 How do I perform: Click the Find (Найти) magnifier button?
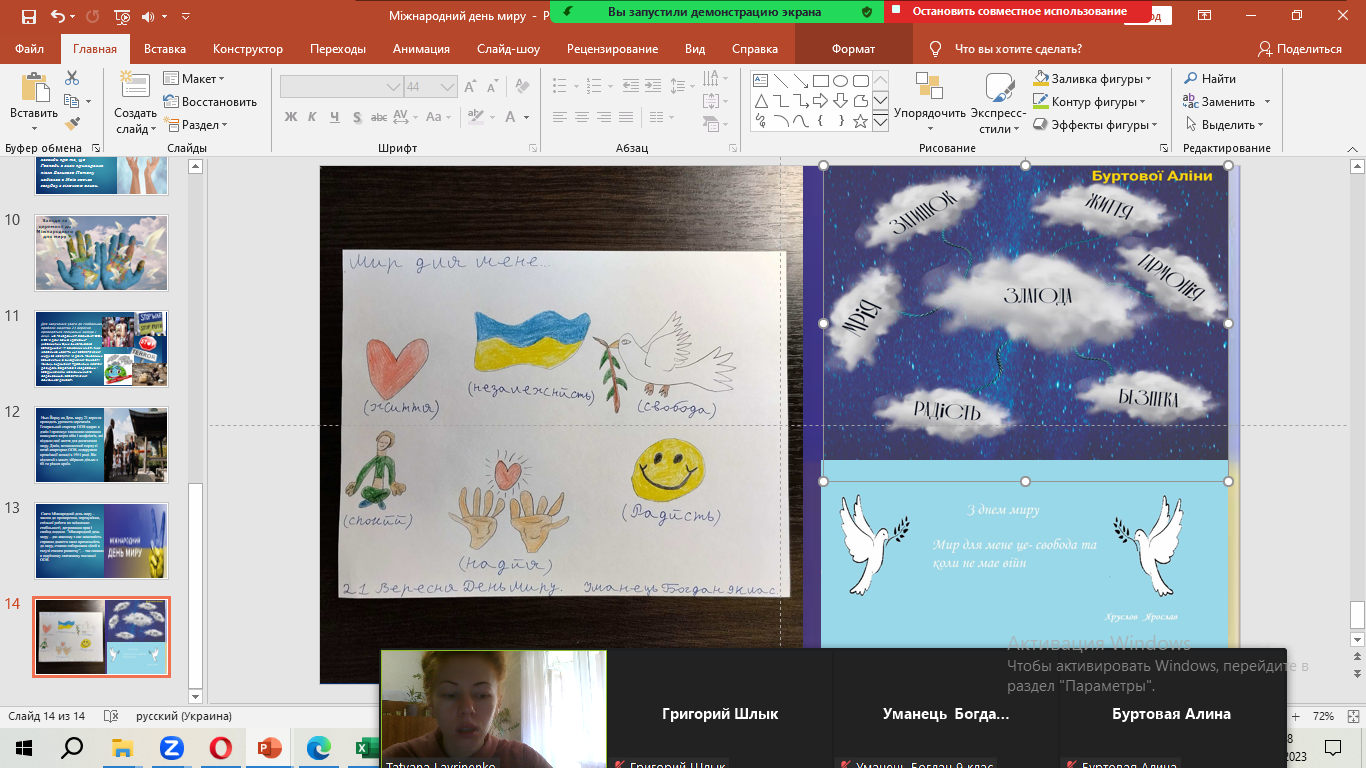(x=1210, y=78)
